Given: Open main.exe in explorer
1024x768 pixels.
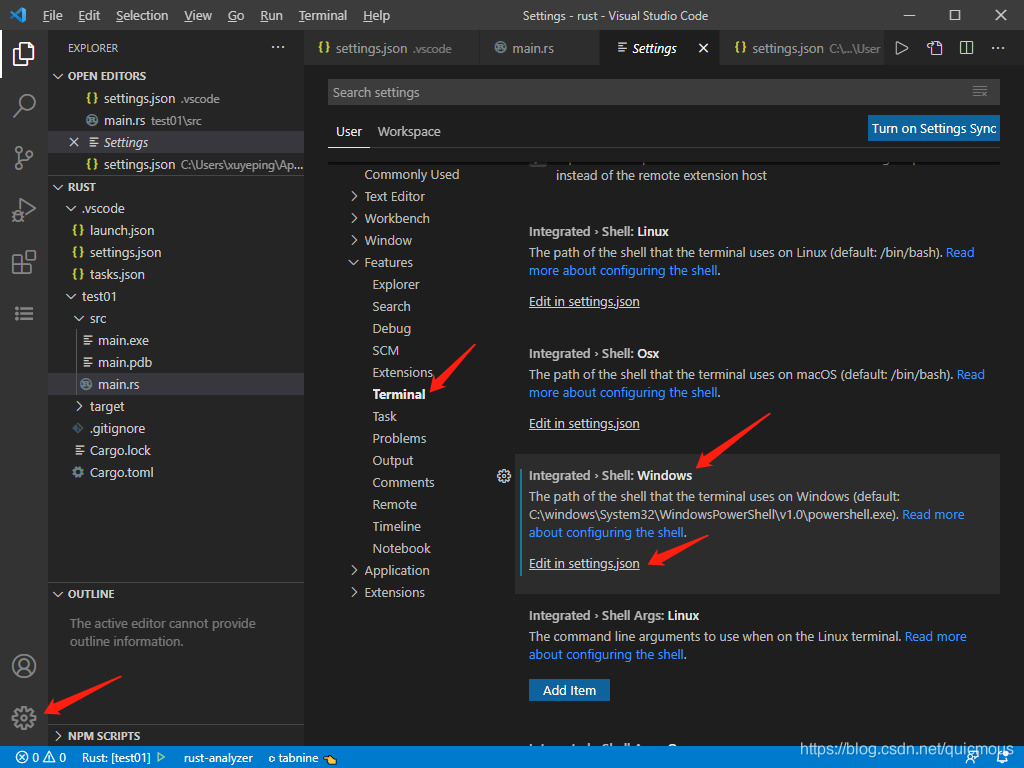Looking at the screenshot, I should tap(123, 340).
